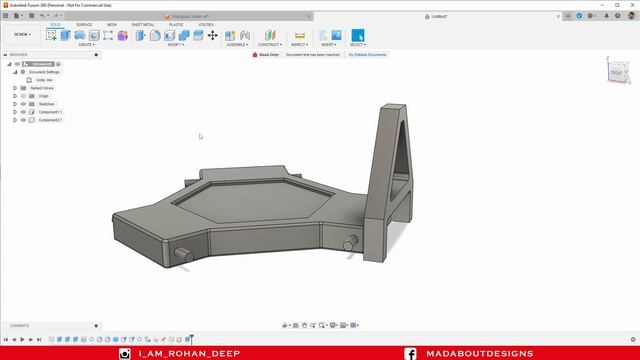Image resolution: width=640 pixels, height=360 pixels.
Task: Open the Create dropdown menu
Action: coord(87,44)
